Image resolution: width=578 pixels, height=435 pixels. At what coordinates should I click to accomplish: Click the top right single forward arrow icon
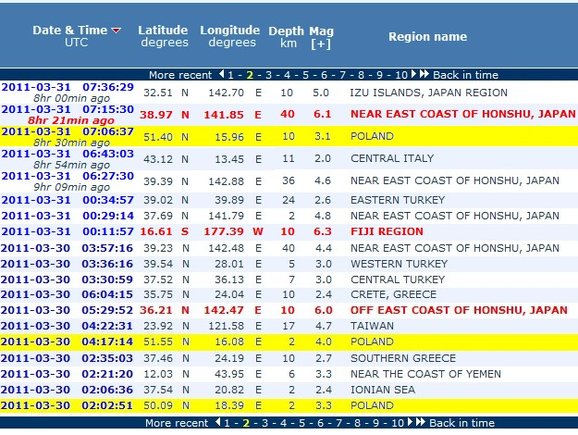coord(414,74)
